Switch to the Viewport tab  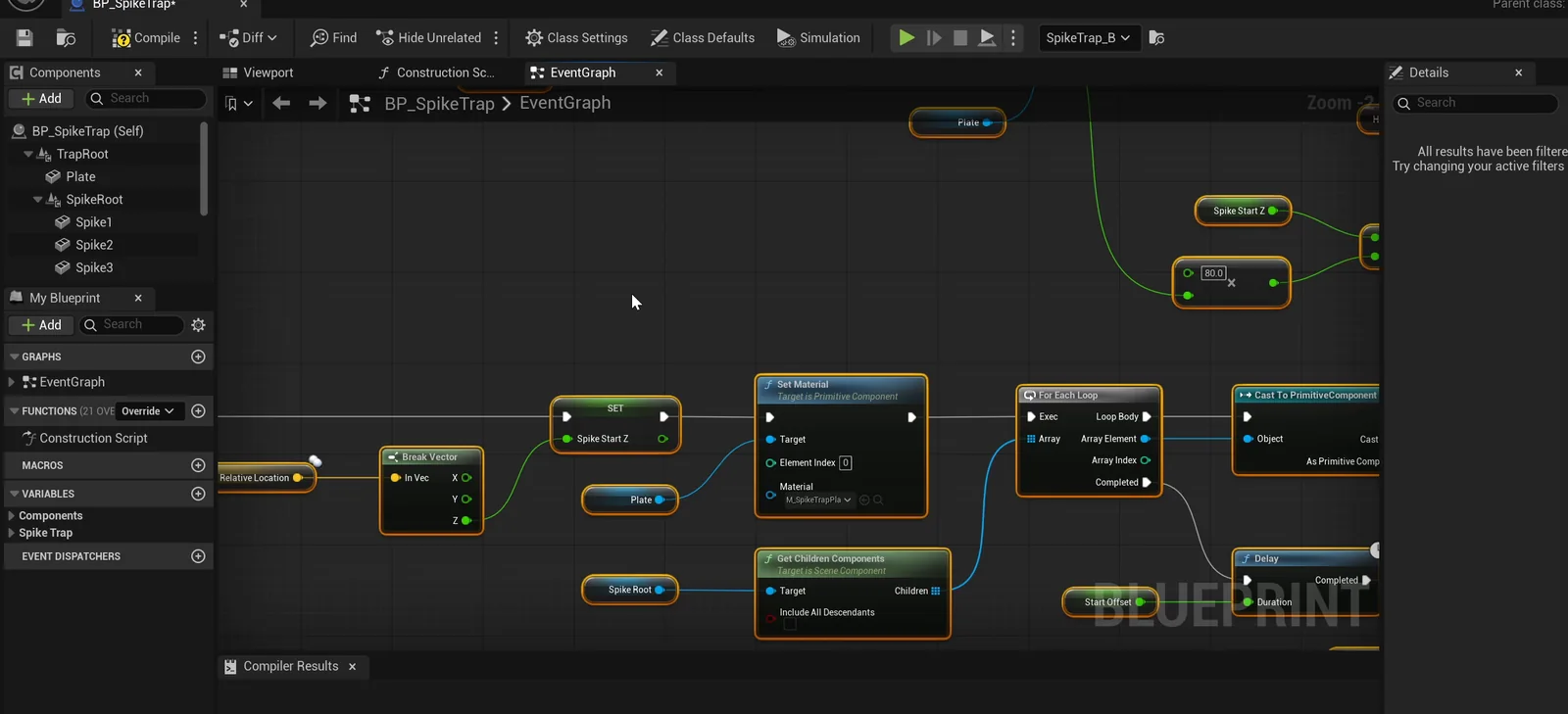tap(259, 72)
